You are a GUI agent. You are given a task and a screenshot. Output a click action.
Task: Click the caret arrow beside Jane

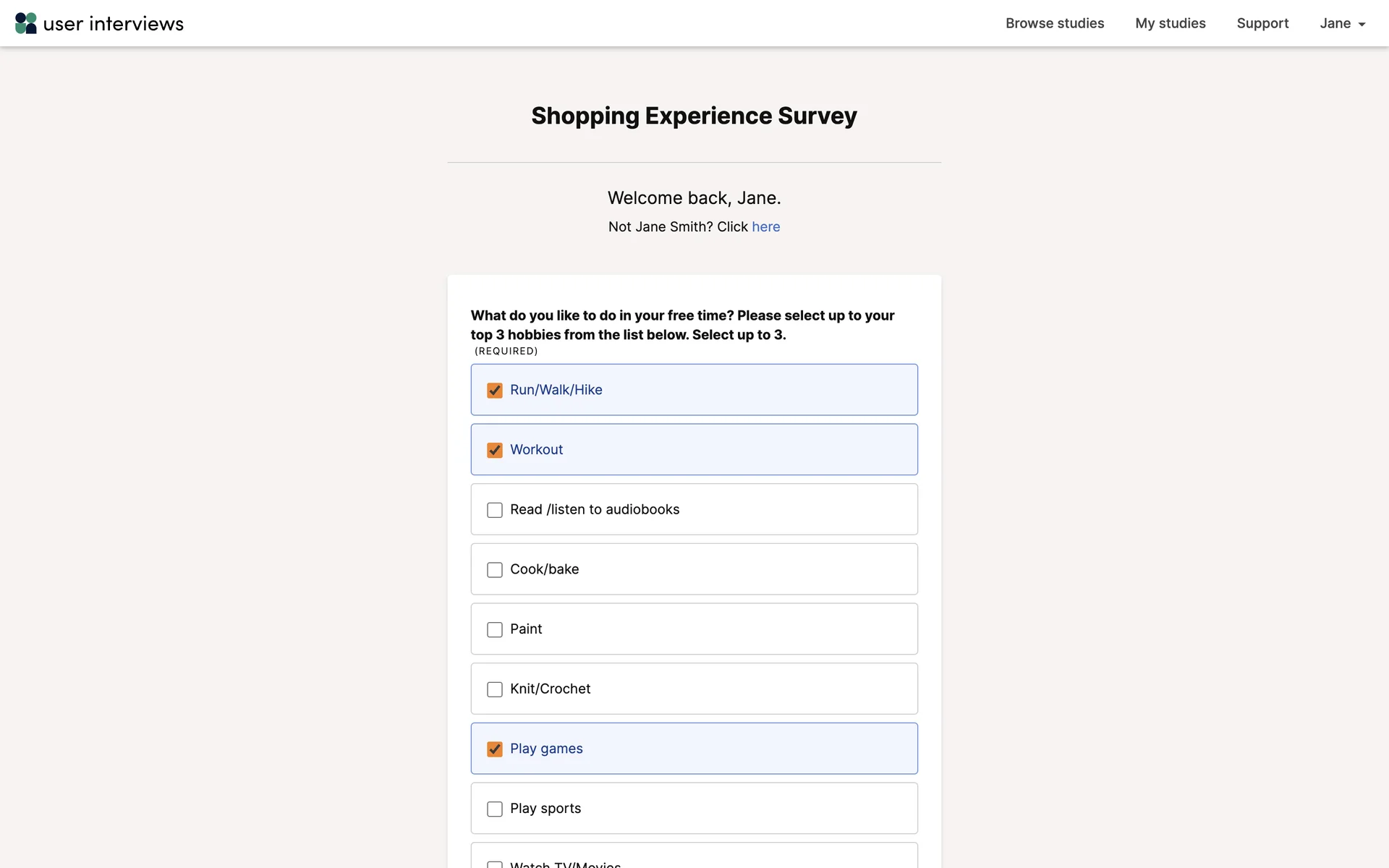pyautogui.click(x=1362, y=25)
